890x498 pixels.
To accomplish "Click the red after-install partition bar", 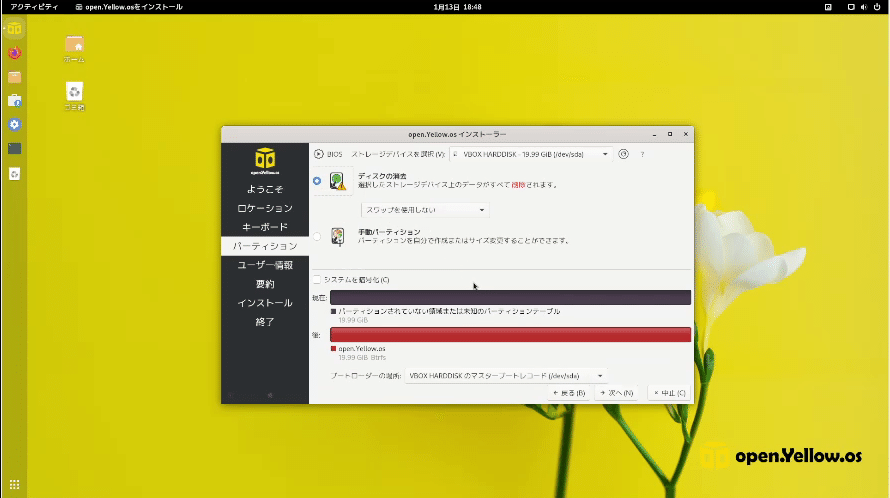I will (510, 334).
